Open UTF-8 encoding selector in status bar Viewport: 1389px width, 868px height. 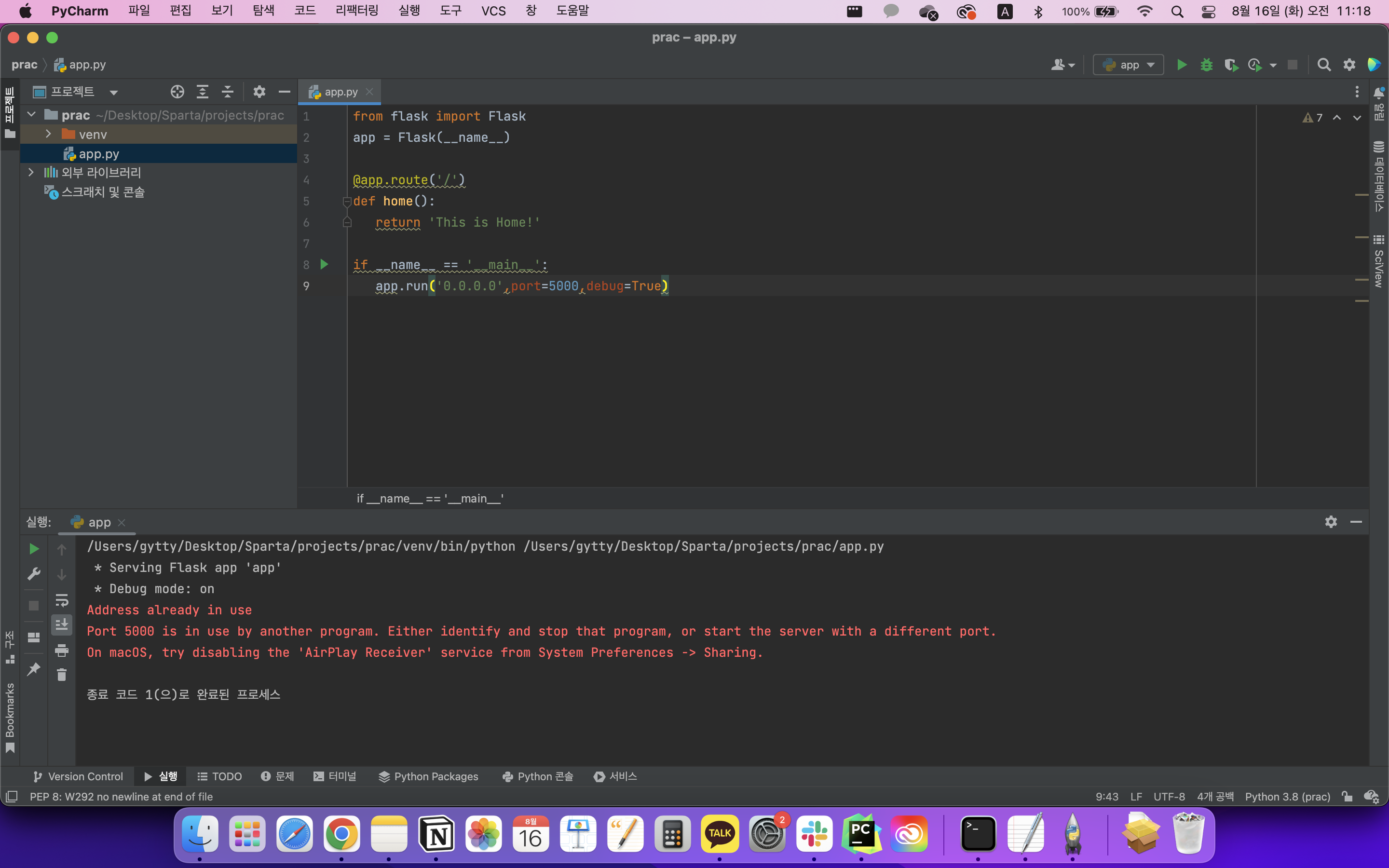pos(1169,796)
